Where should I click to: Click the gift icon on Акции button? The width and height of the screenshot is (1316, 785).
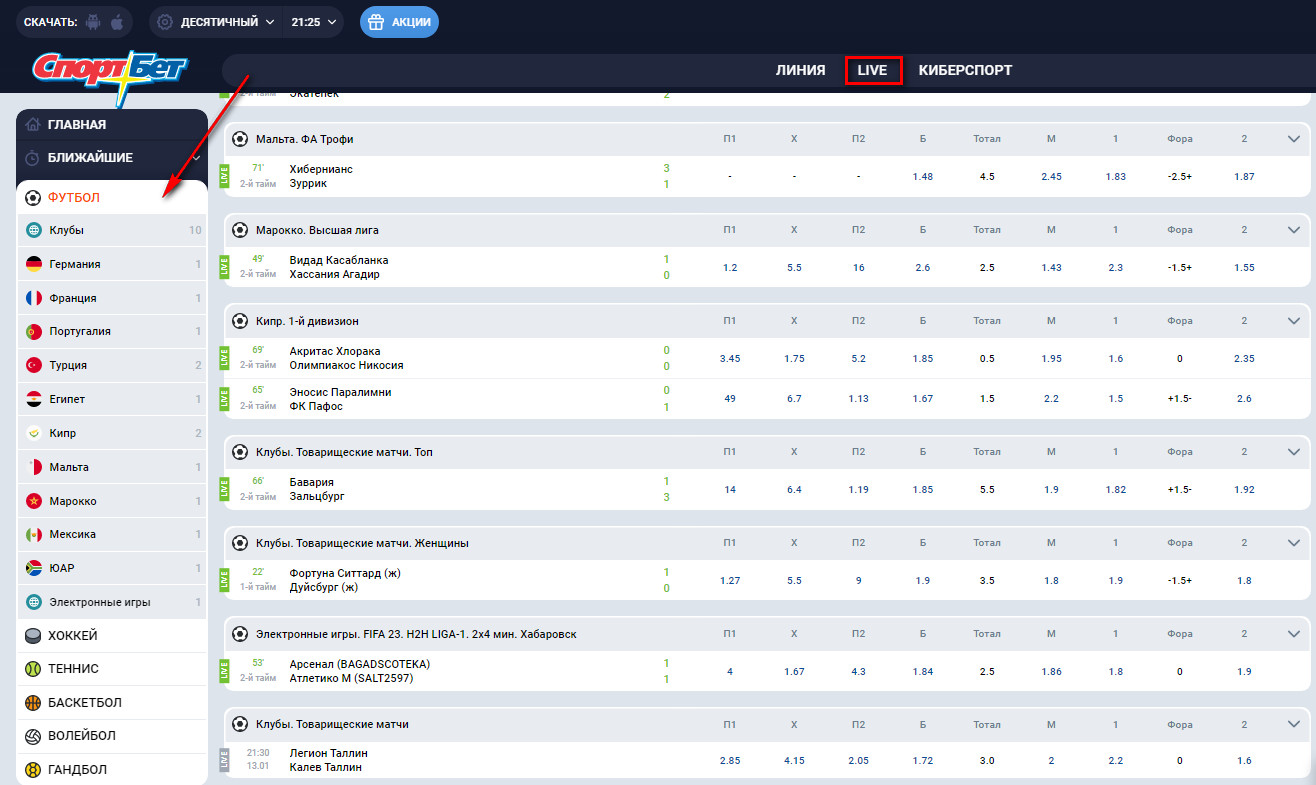(376, 22)
